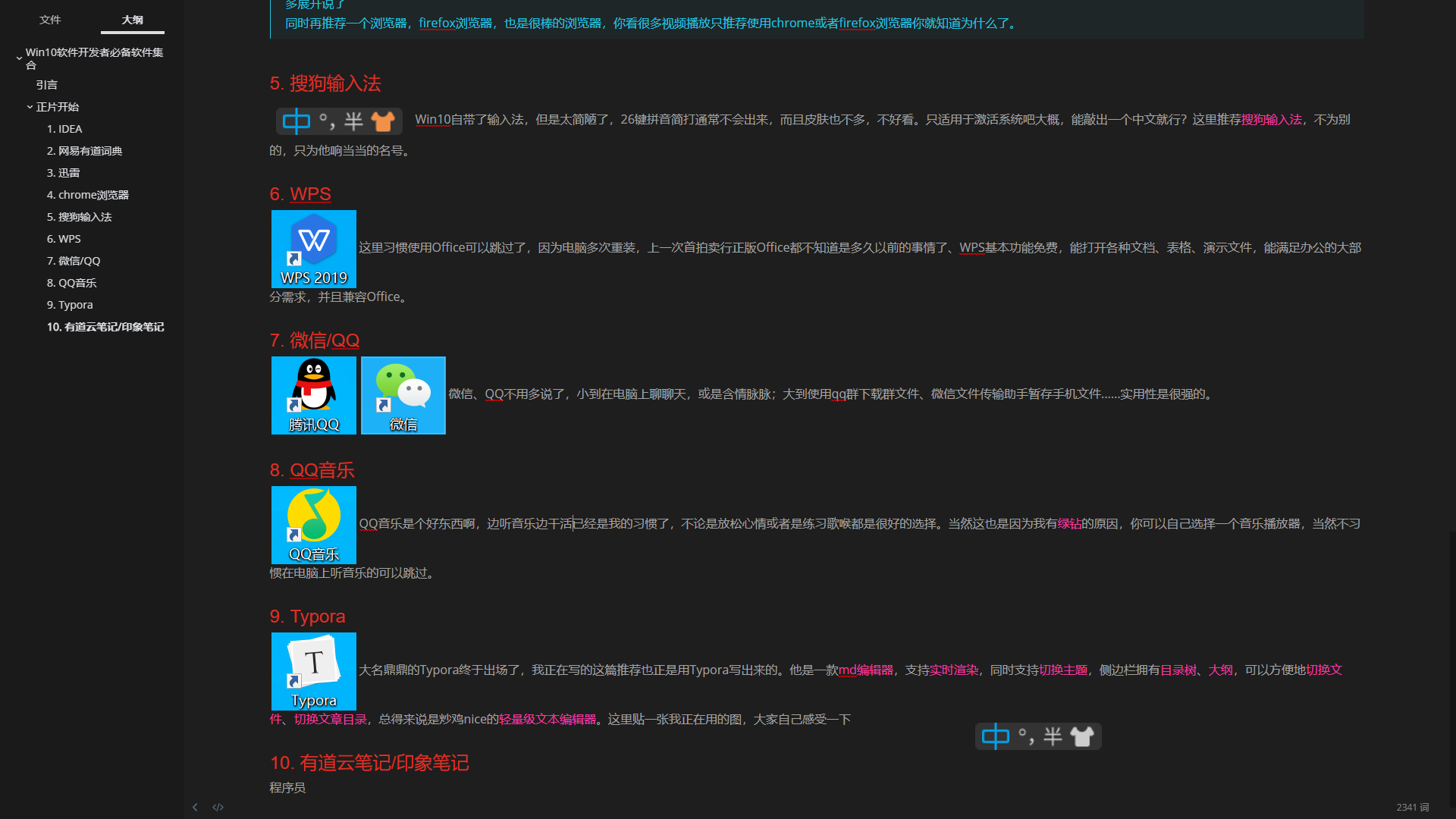Collapse the Win10软件开发者必备软件集合 outline node
Image resolution: width=1456 pixels, height=819 pixels.
[19, 58]
